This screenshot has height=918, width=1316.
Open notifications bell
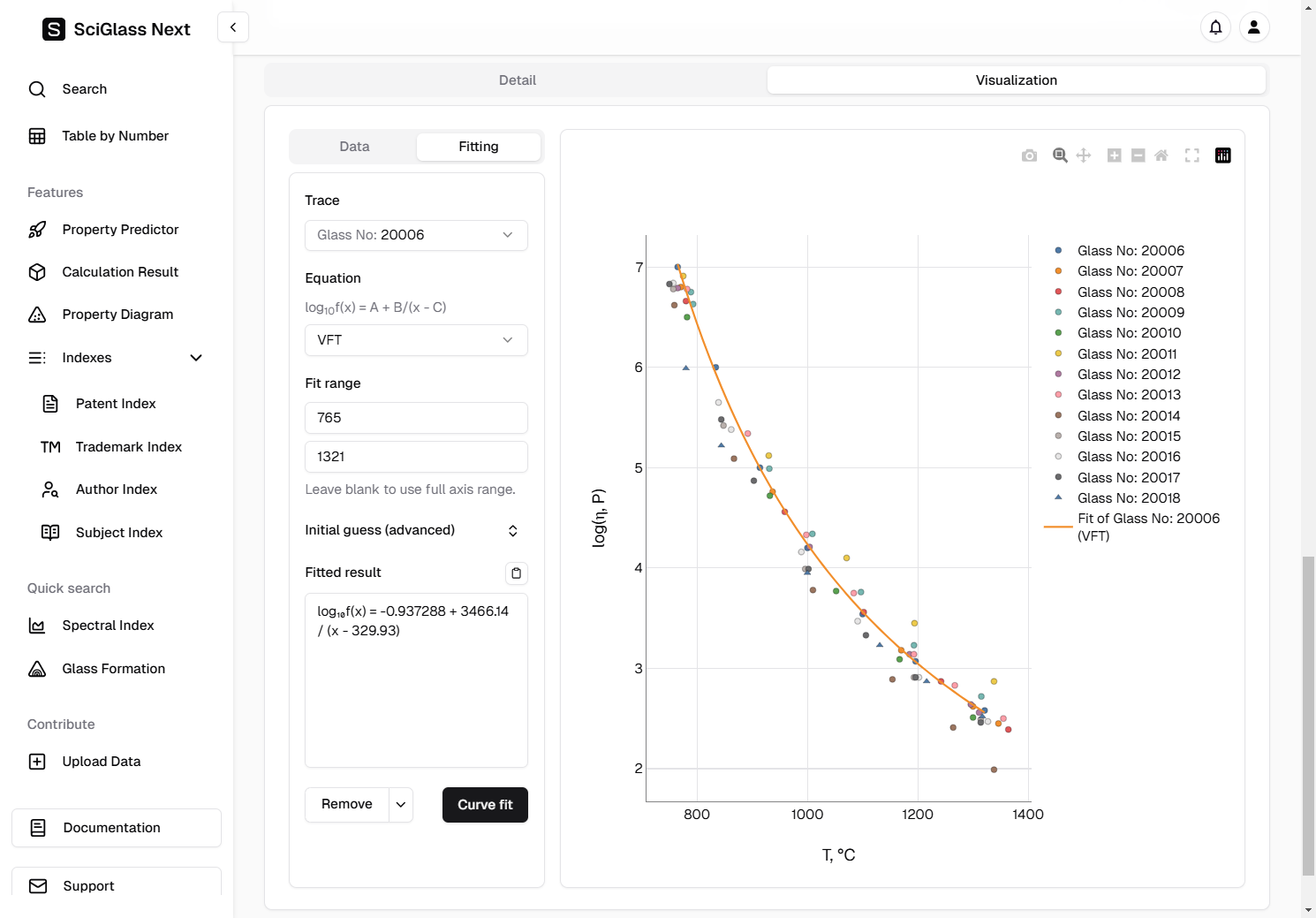[1215, 27]
